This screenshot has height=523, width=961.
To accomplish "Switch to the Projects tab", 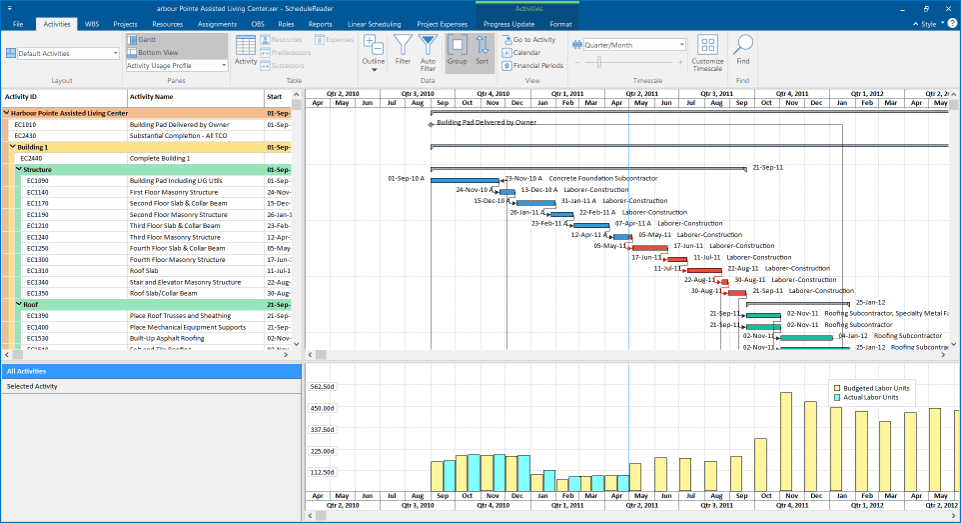I will pyautogui.click(x=125, y=24).
